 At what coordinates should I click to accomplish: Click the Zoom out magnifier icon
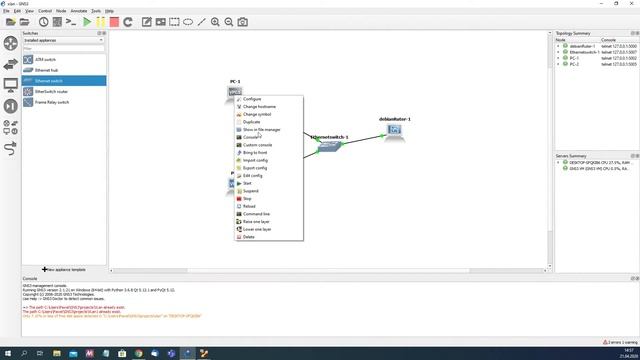click(x=229, y=22)
